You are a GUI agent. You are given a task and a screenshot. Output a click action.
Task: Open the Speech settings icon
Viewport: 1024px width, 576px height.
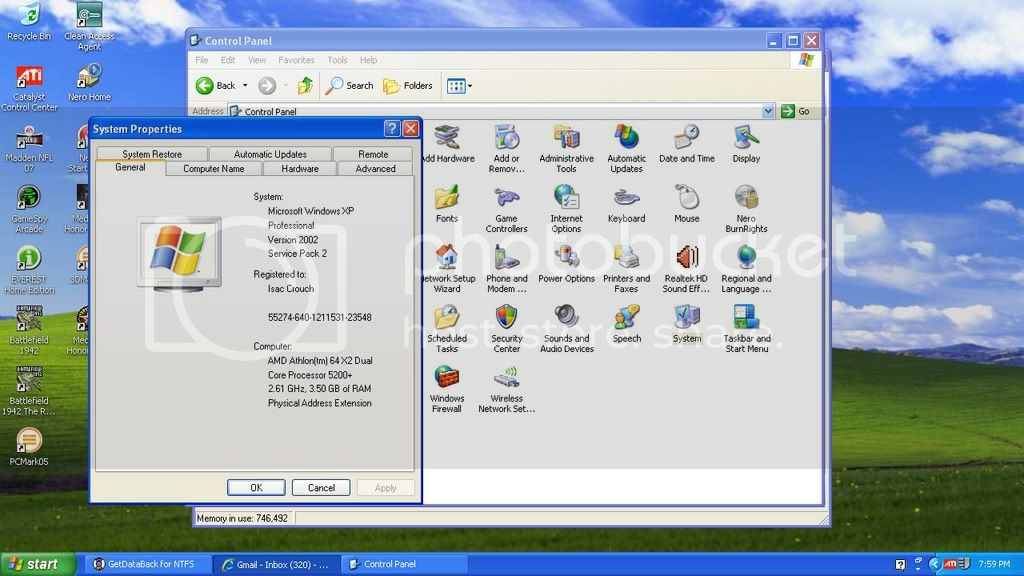626,324
